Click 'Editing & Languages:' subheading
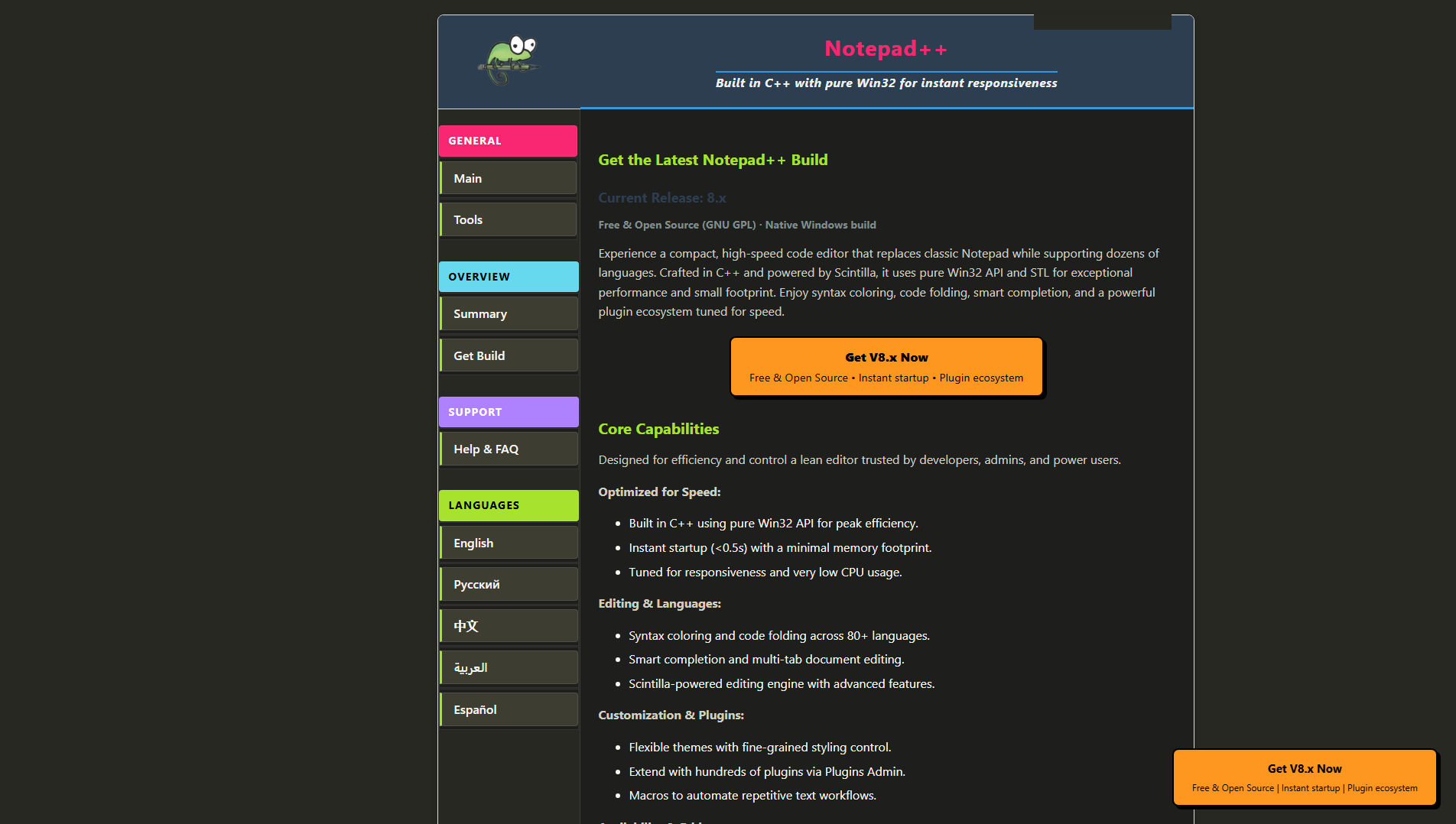The image size is (1456, 824). (659, 603)
